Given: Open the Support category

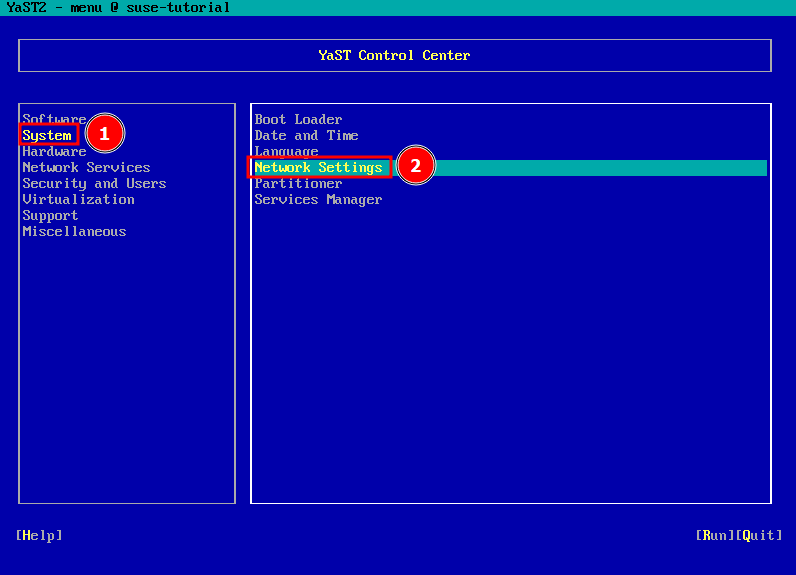Looking at the screenshot, I should point(50,216).
